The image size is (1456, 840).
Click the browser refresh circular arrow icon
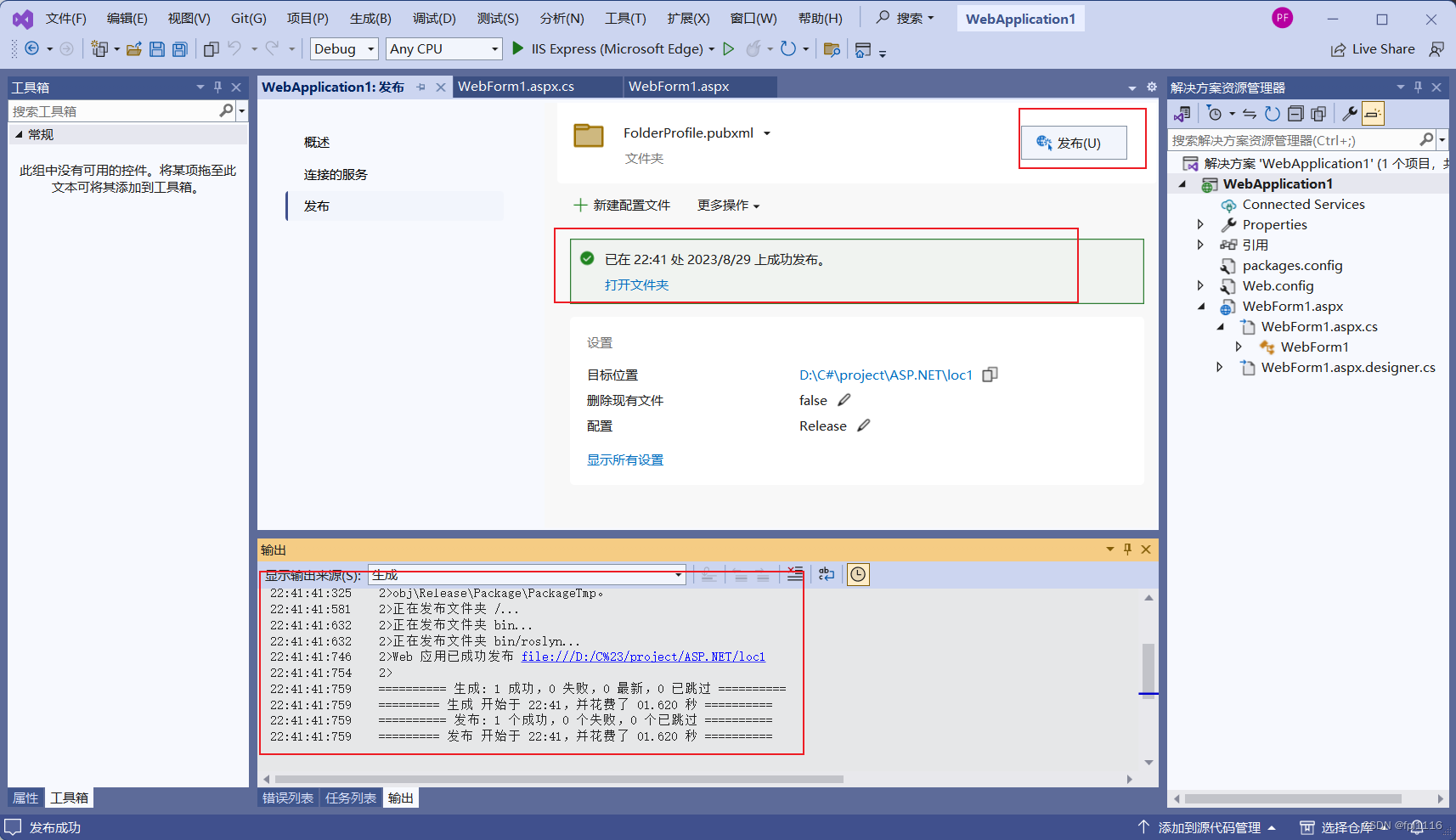[788, 48]
